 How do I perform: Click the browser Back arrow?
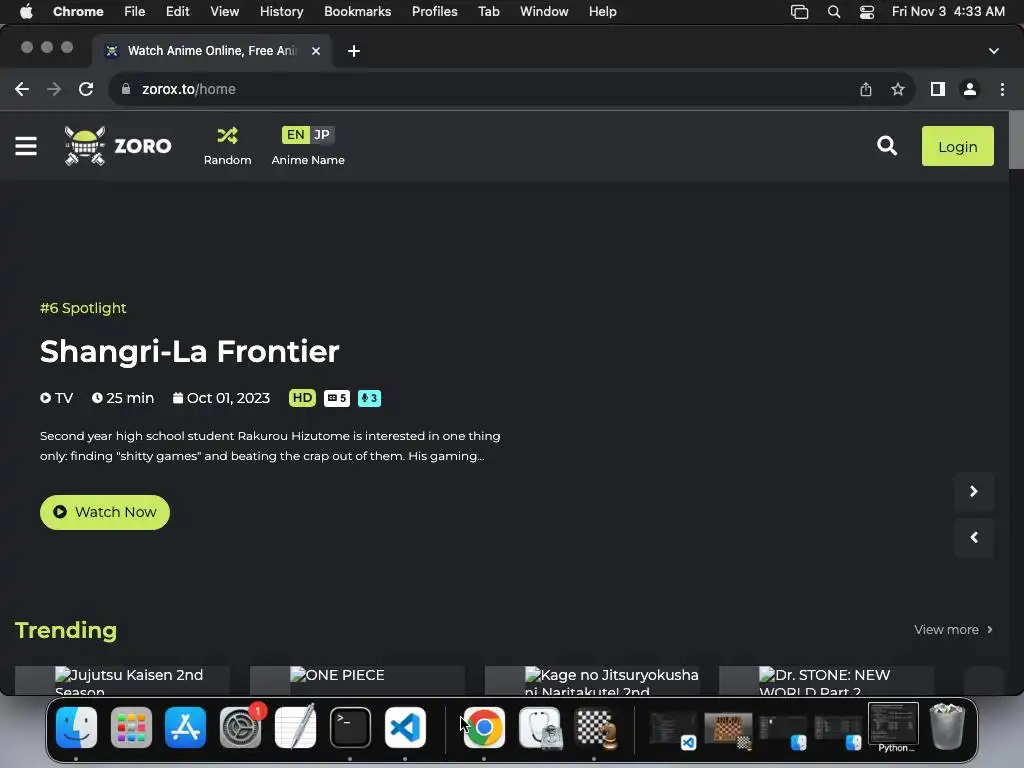click(x=22, y=89)
